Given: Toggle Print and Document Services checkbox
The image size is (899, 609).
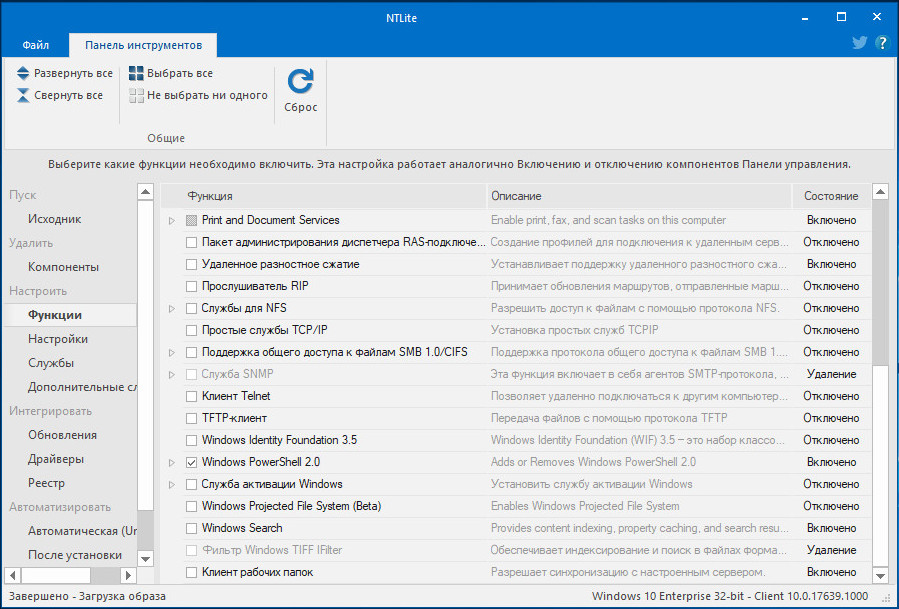Looking at the screenshot, I should [x=191, y=220].
